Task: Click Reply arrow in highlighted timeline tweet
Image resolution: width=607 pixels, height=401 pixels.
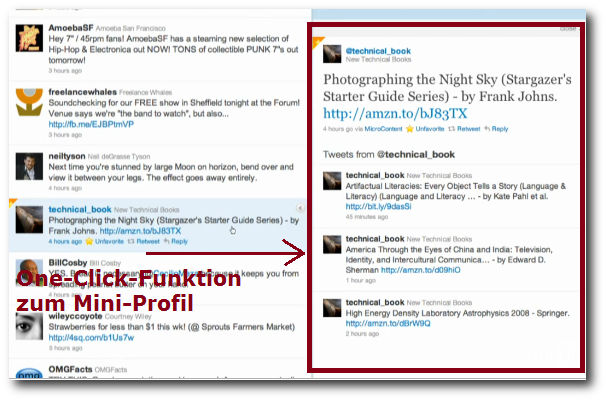Action: pyautogui.click(x=166, y=242)
